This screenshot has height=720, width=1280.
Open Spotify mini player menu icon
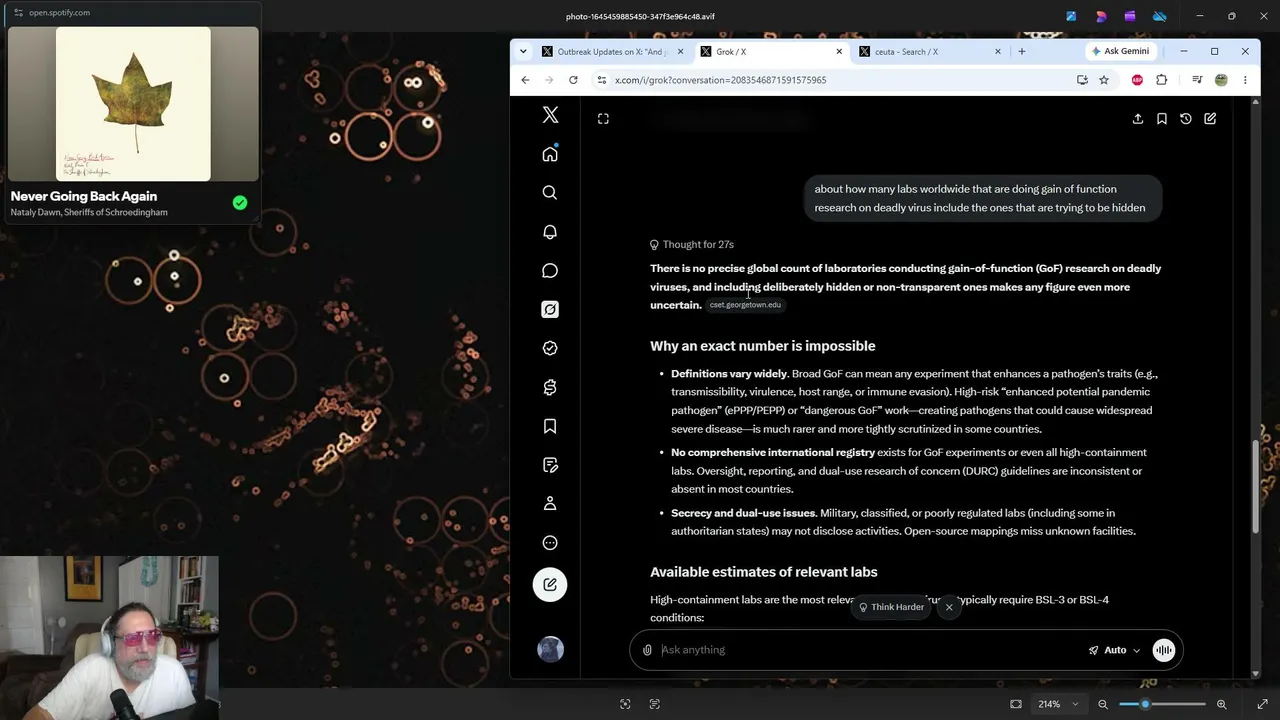click(x=18, y=13)
